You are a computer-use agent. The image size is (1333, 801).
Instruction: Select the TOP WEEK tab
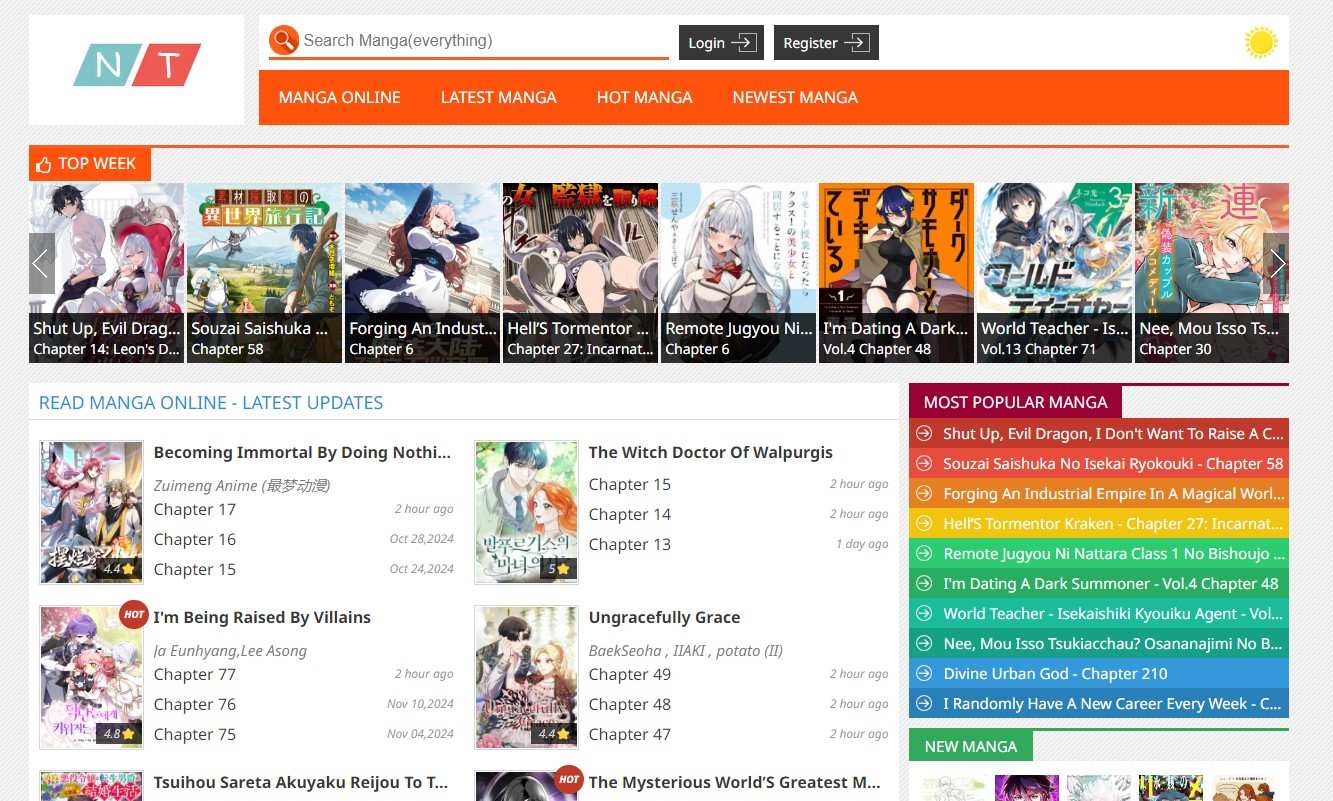tap(90, 164)
